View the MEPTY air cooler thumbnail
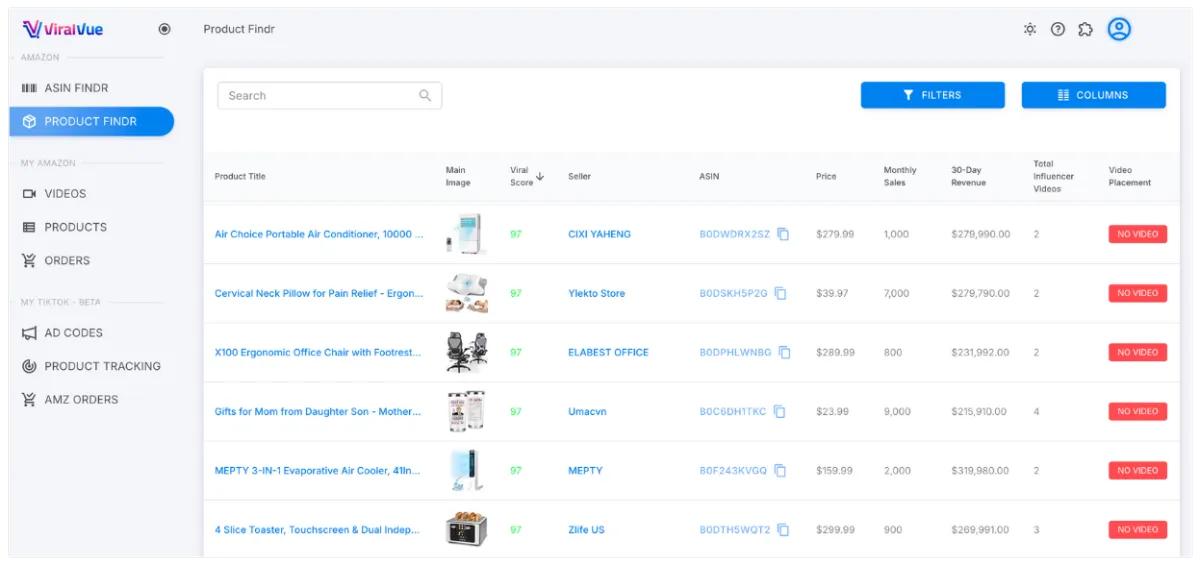Viewport: 1200px width, 565px height. 467,470
